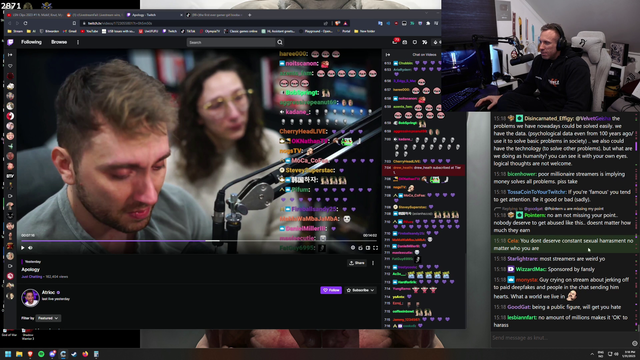
Task: Seek along the video progress bar
Action: (199, 241)
